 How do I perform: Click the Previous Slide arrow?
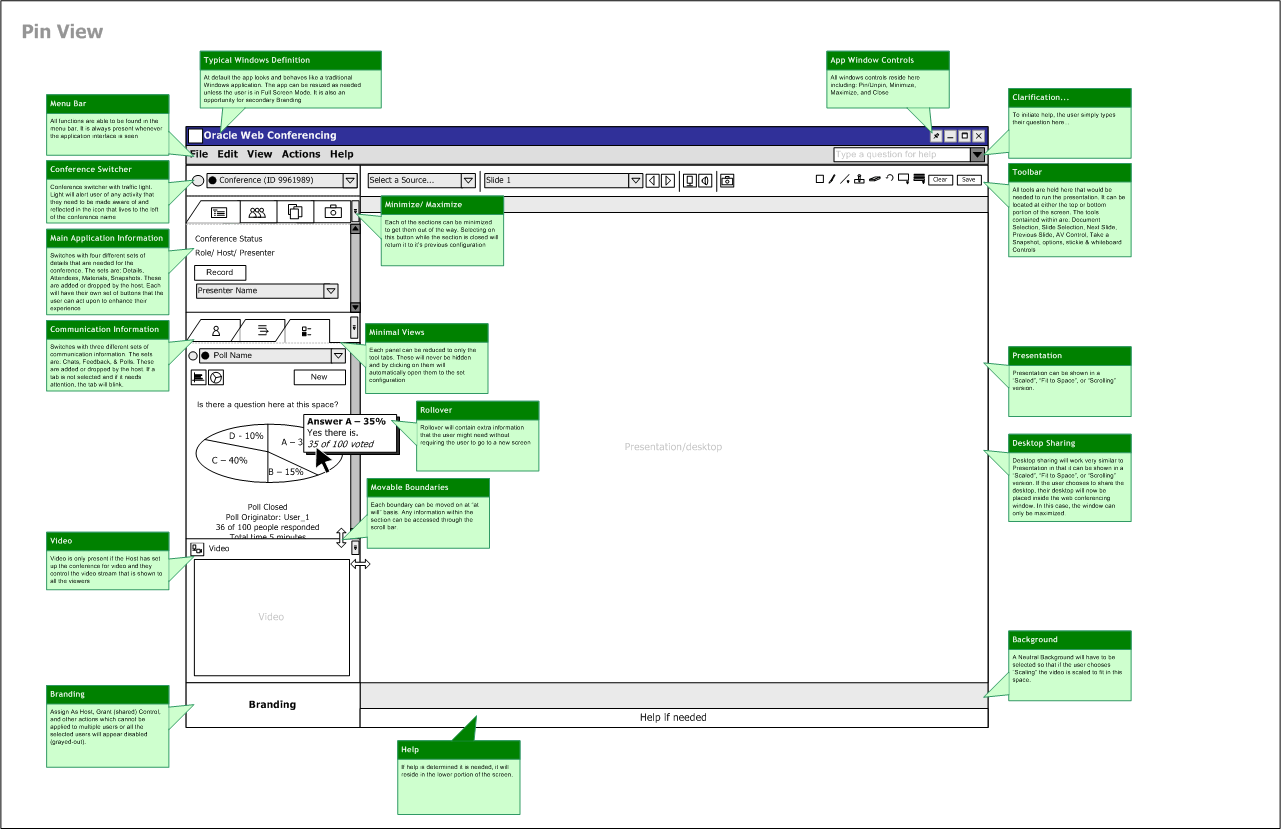[x=652, y=180]
